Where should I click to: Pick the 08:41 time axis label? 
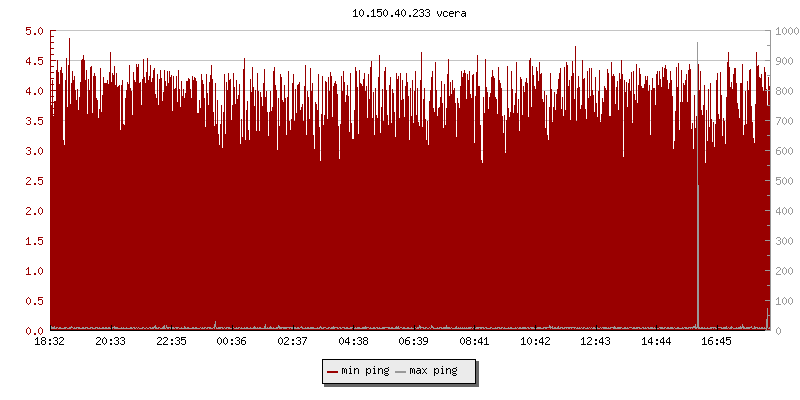[x=475, y=342]
